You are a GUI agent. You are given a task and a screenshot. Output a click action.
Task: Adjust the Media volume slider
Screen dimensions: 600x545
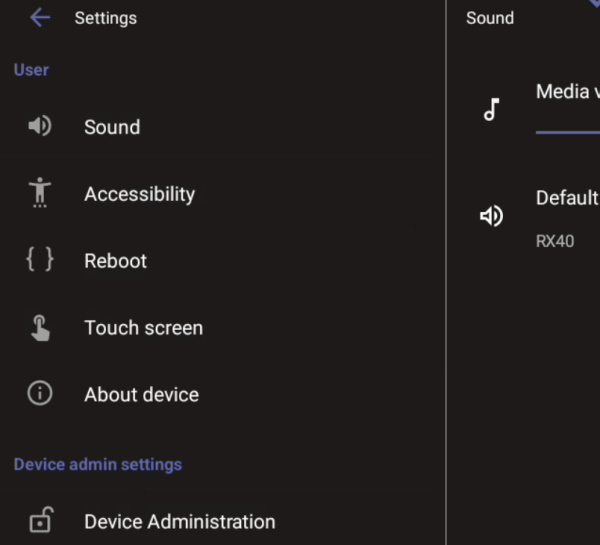coord(568,131)
